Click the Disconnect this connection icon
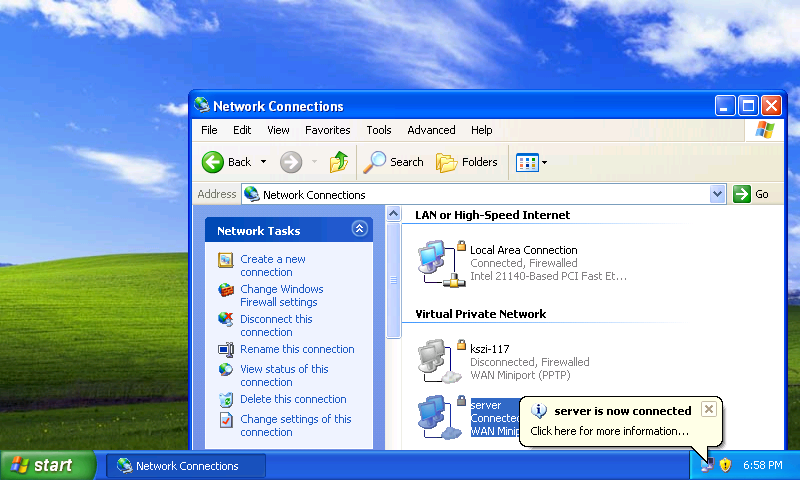 click(x=226, y=320)
